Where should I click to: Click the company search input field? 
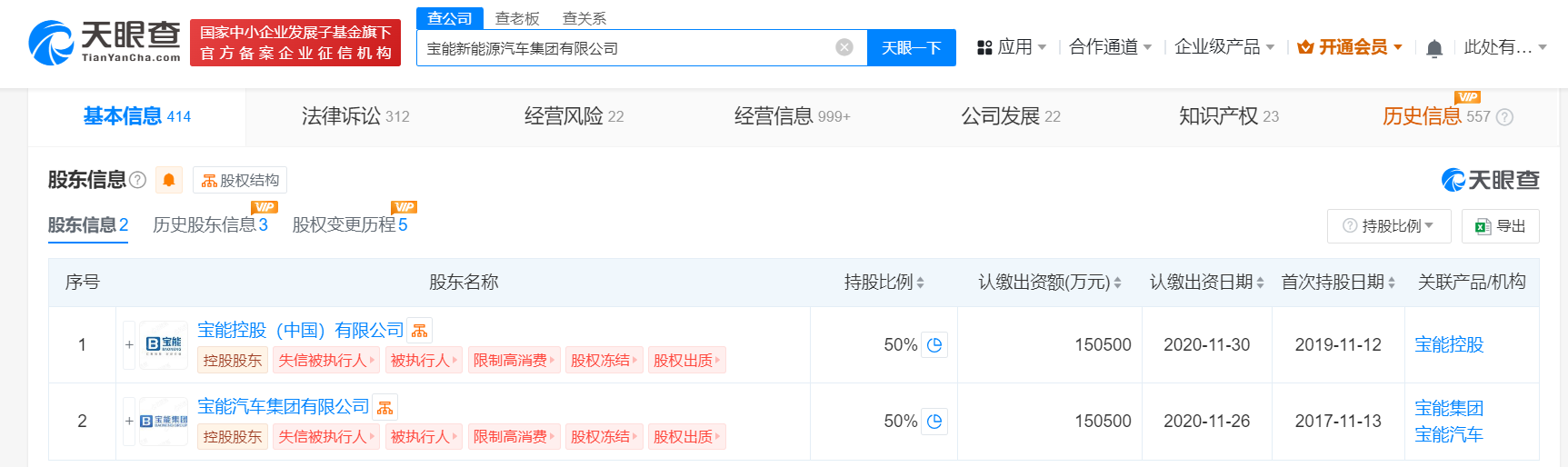(x=627, y=48)
